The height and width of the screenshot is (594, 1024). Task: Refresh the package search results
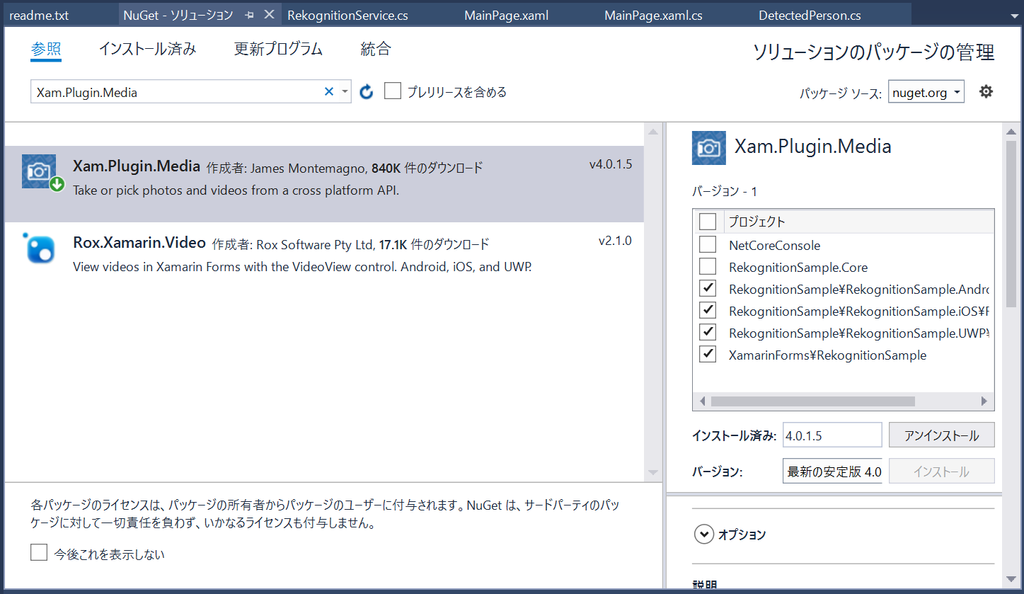coord(366,92)
